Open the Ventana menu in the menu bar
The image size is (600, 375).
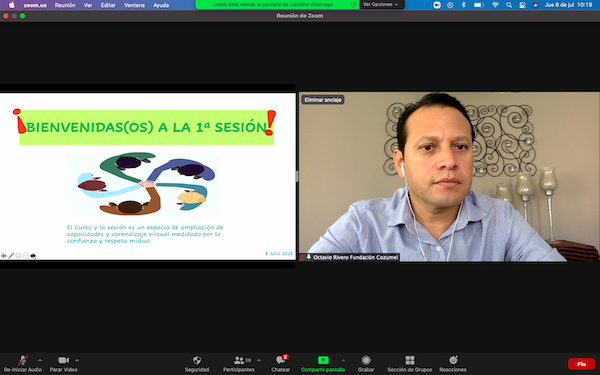click(x=134, y=5)
